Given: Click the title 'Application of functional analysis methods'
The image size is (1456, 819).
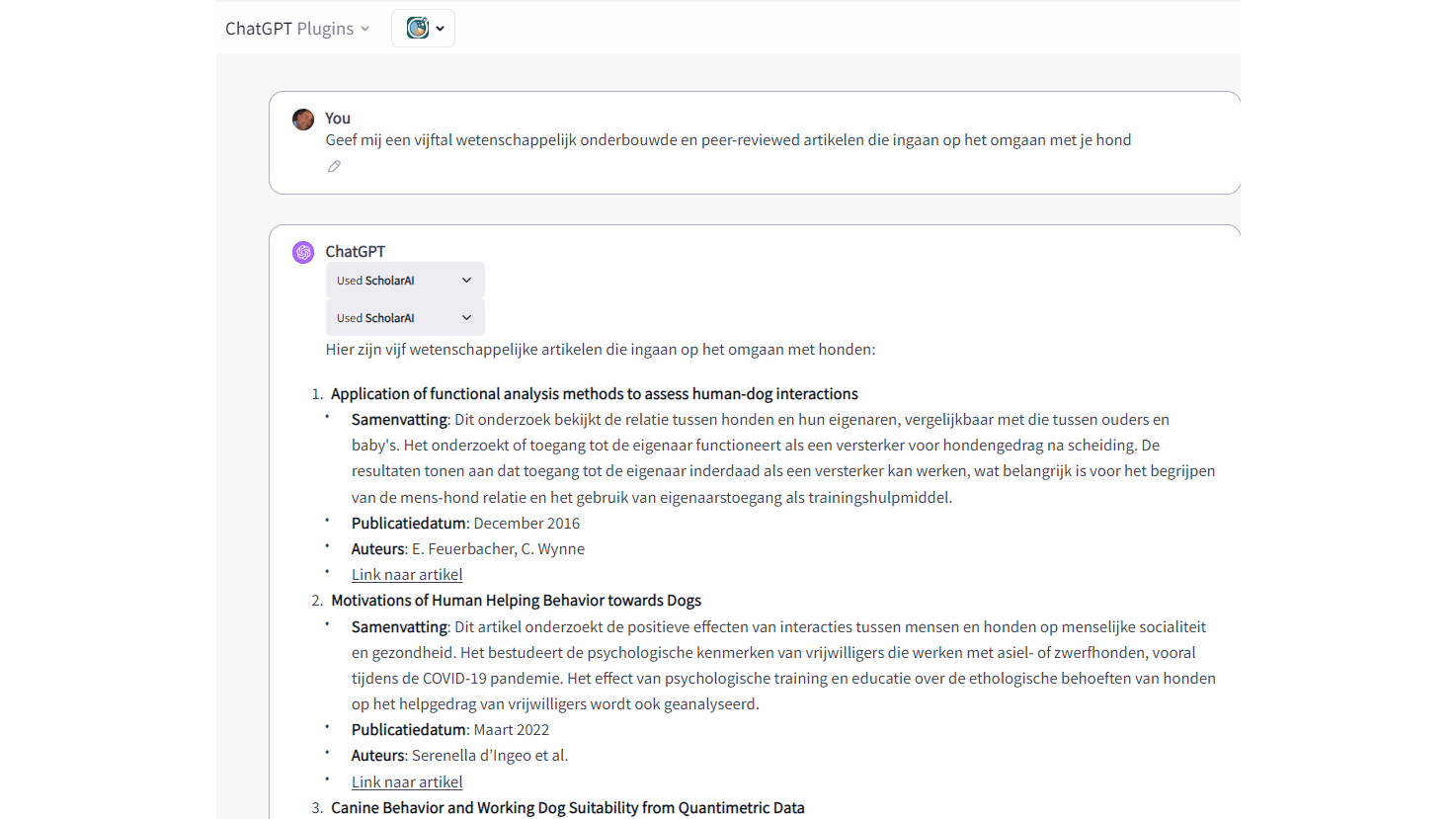Looking at the screenshot, I should [594, 394].
